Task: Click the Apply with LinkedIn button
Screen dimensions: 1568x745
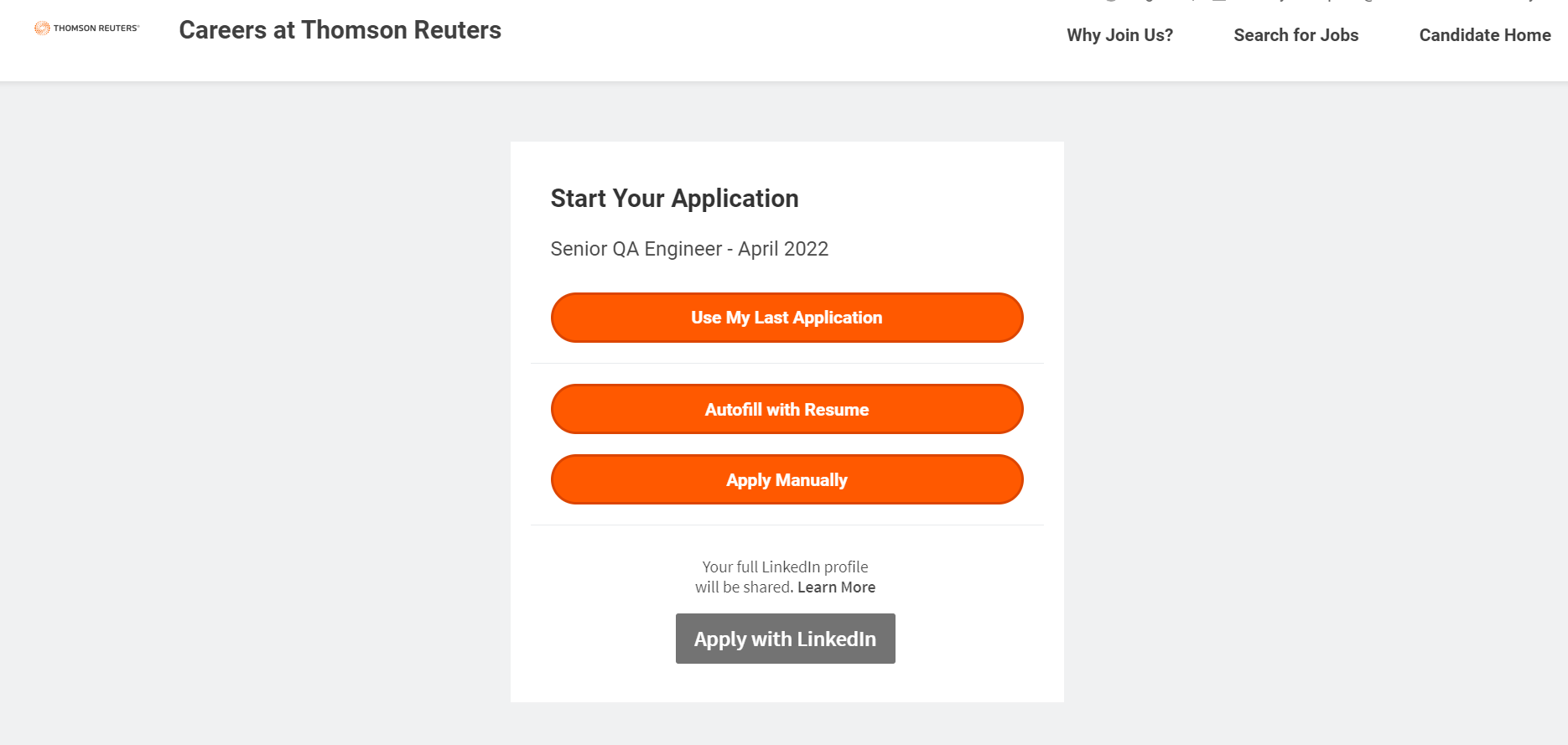Action: (785, 639)
